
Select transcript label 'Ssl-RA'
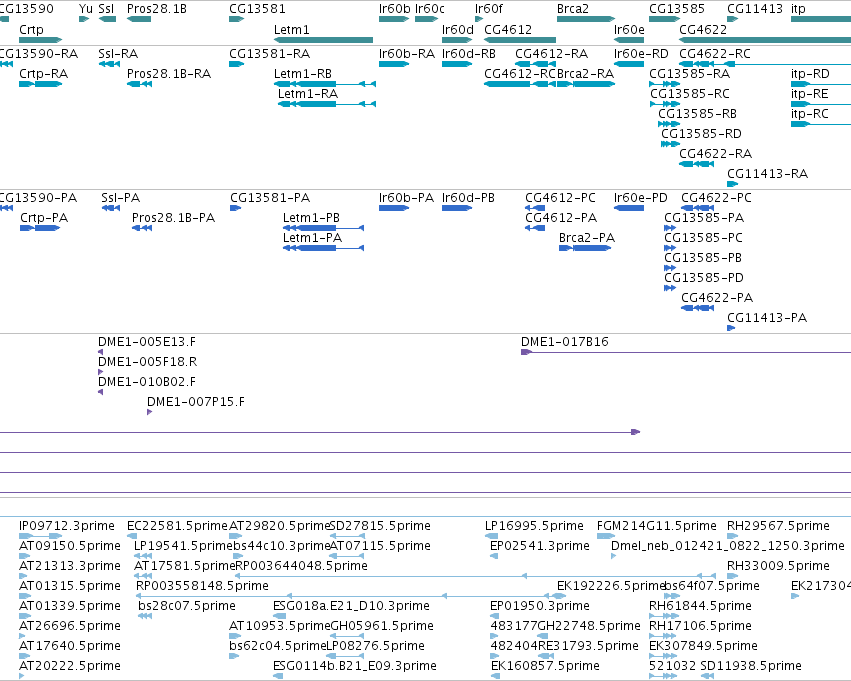(118, 54)
